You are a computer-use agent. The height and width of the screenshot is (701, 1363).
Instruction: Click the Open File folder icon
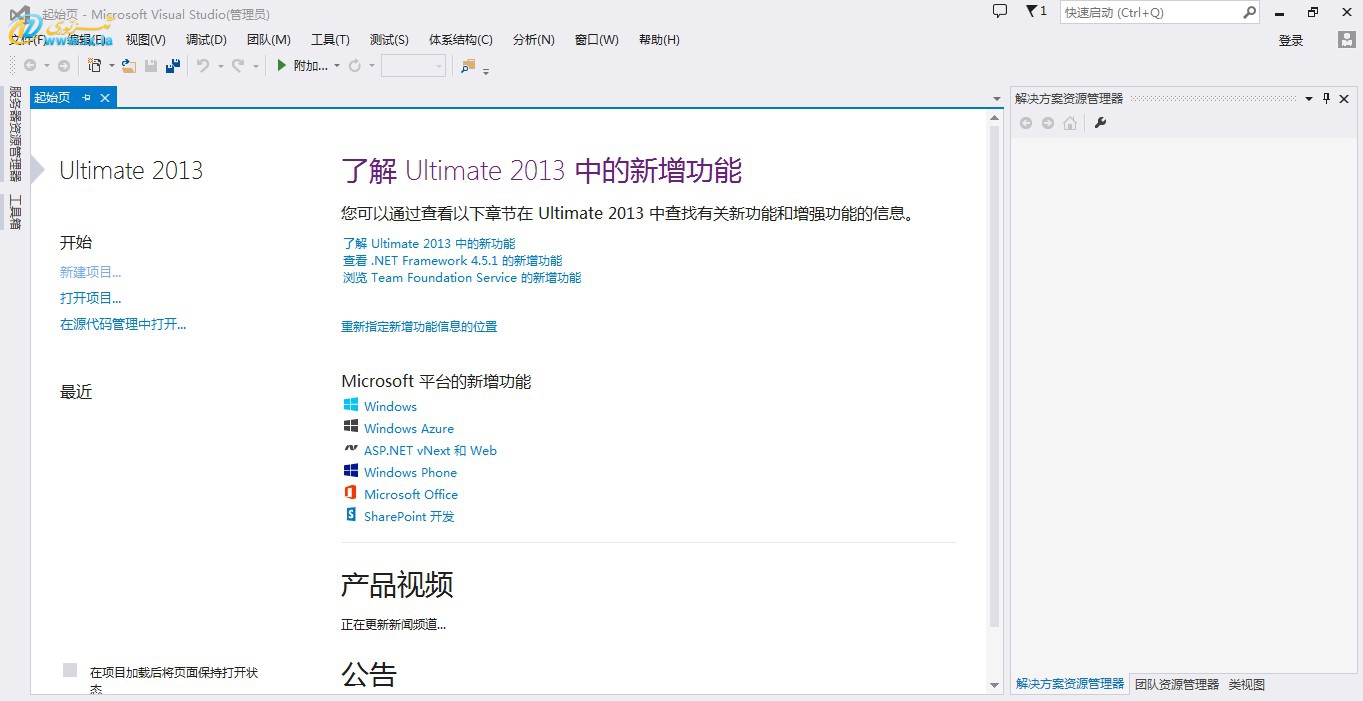click(x=128, y=66)
